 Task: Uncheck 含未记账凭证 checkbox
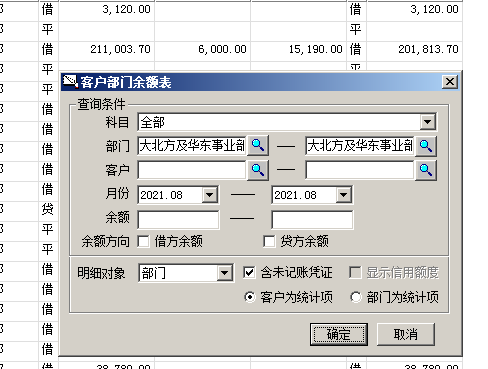[x=249, y=272]
